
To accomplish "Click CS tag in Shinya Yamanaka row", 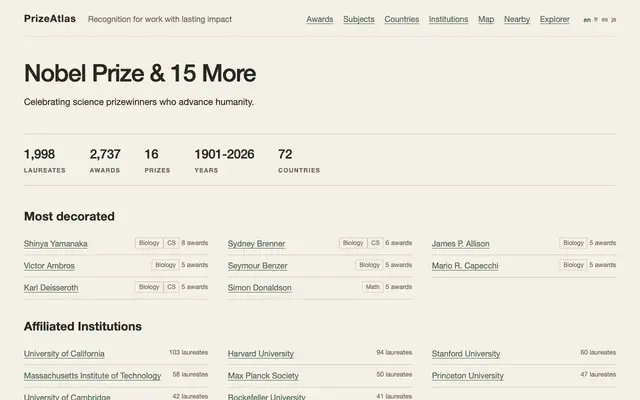I will pos(171,243).
